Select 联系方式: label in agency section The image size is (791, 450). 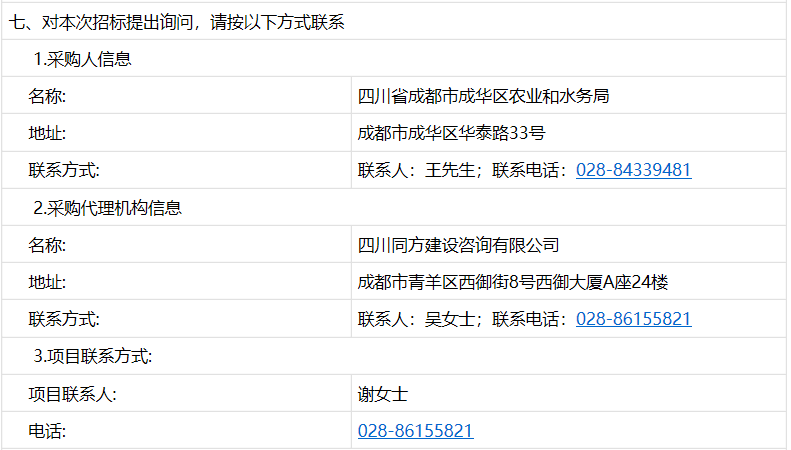[x=64, y=319]
